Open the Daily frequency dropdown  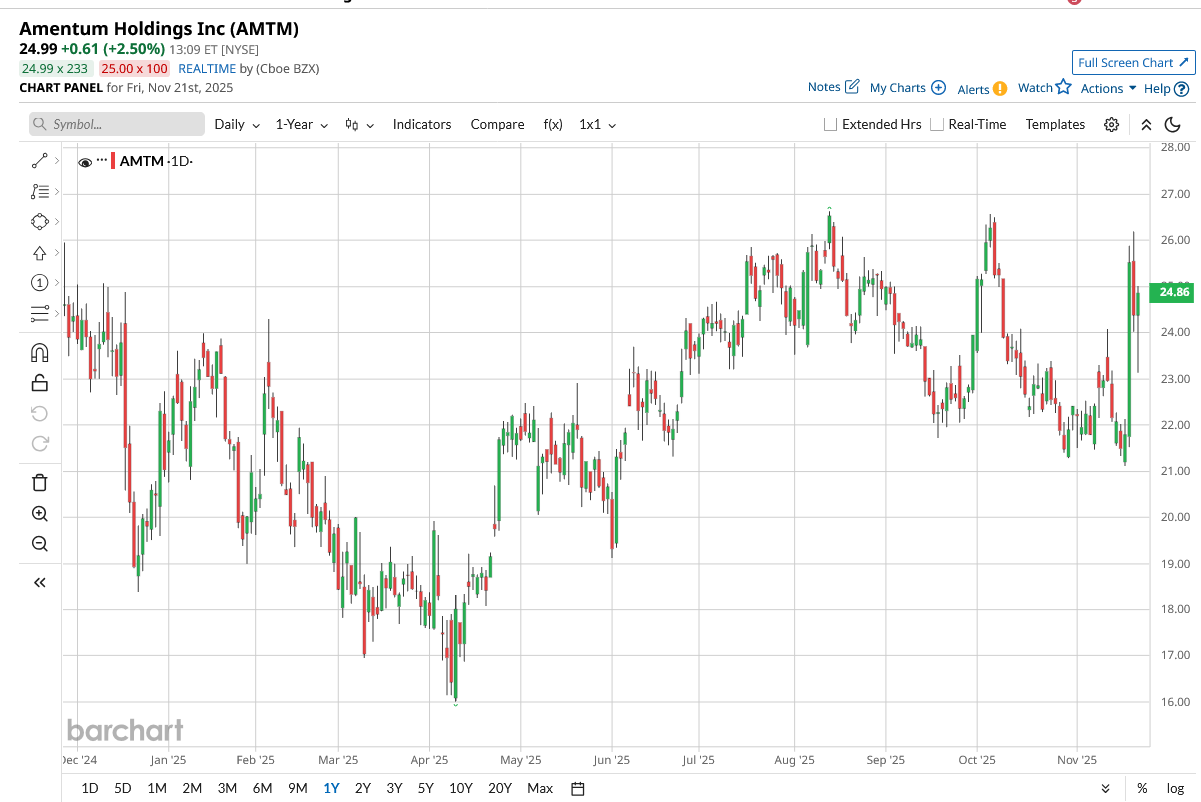tap(237, 125)
